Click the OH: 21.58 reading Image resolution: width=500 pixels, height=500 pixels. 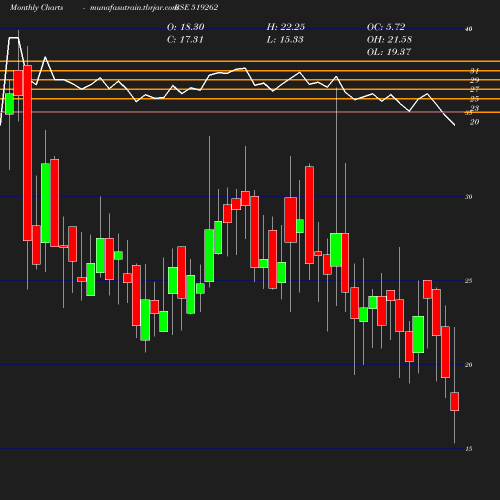pos(389,39)
